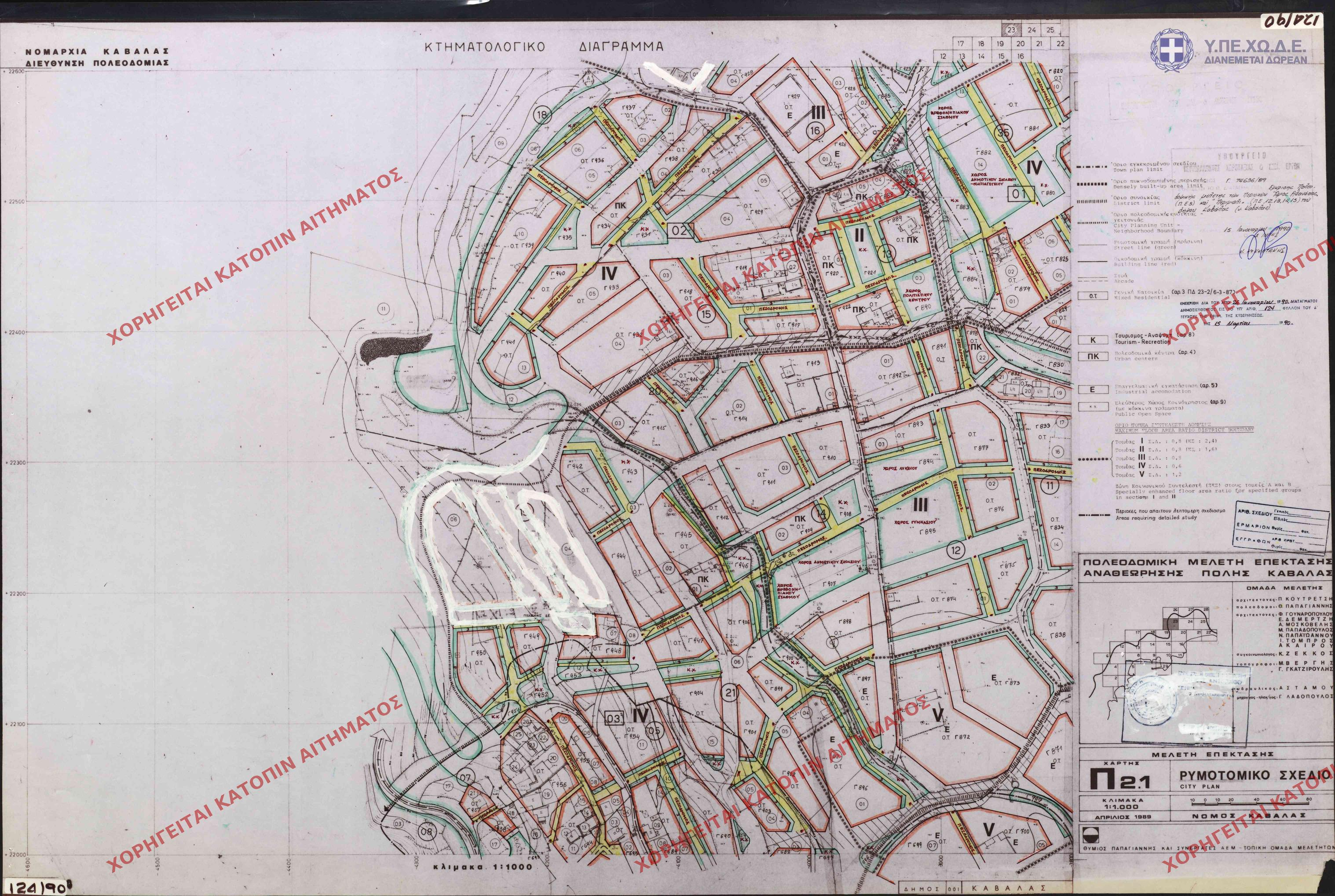Select the ΠΚ Urban centers legend box
Viewport: 1335px width, 896px height.
(1093, 357)
